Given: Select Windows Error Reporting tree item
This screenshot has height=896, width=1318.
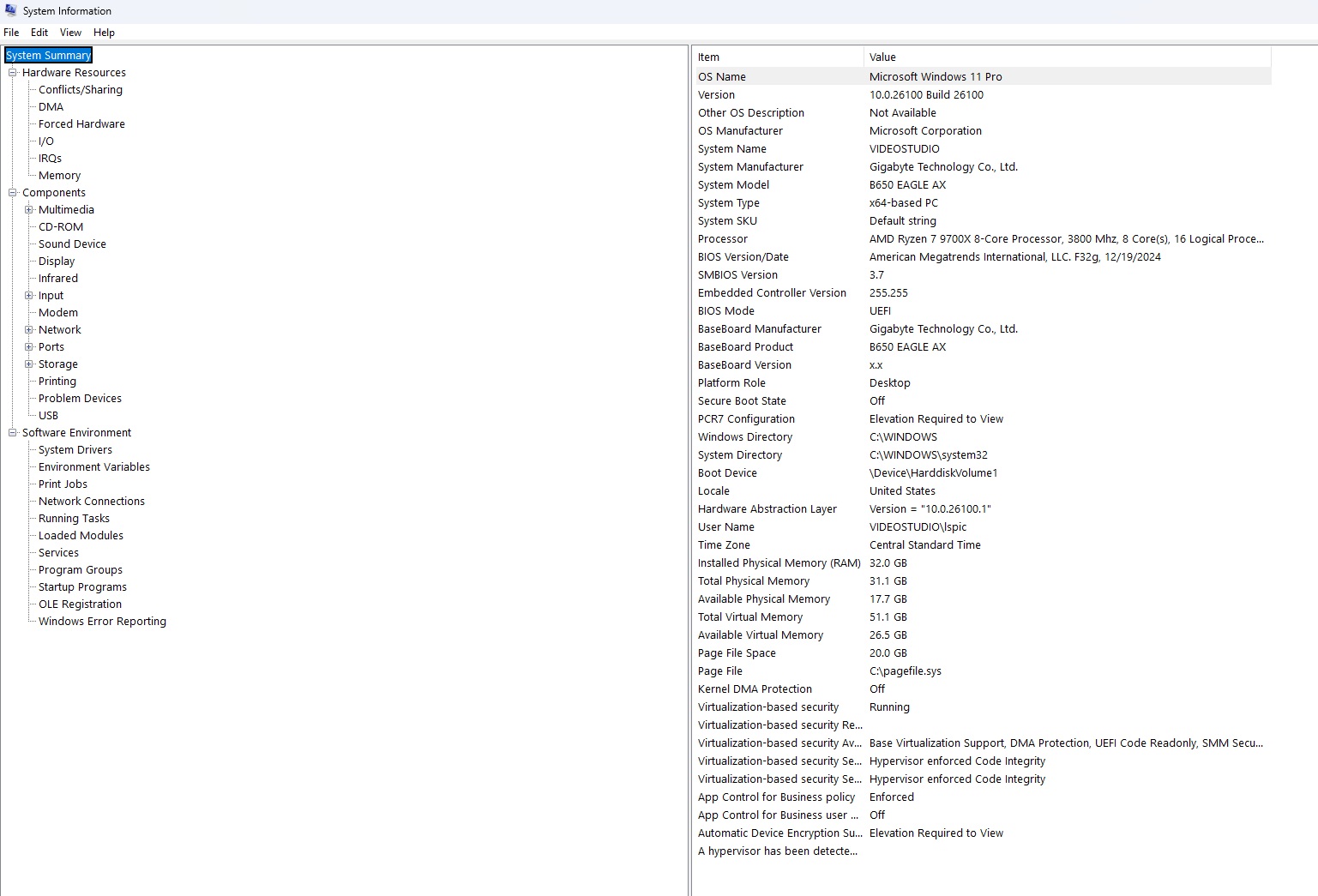Looking at the screenshot, I should click(102, 622).
